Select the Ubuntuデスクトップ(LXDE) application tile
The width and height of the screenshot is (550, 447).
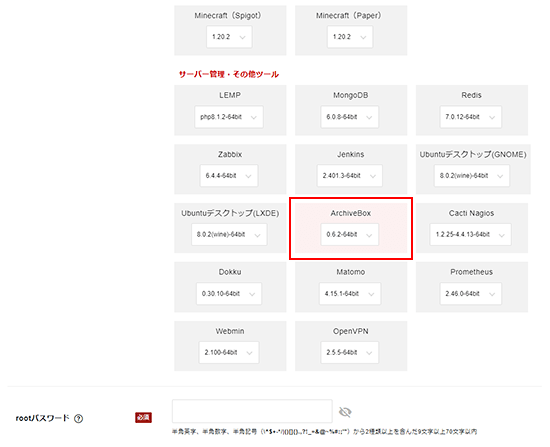pyautogui.click(x=230, y=228)
